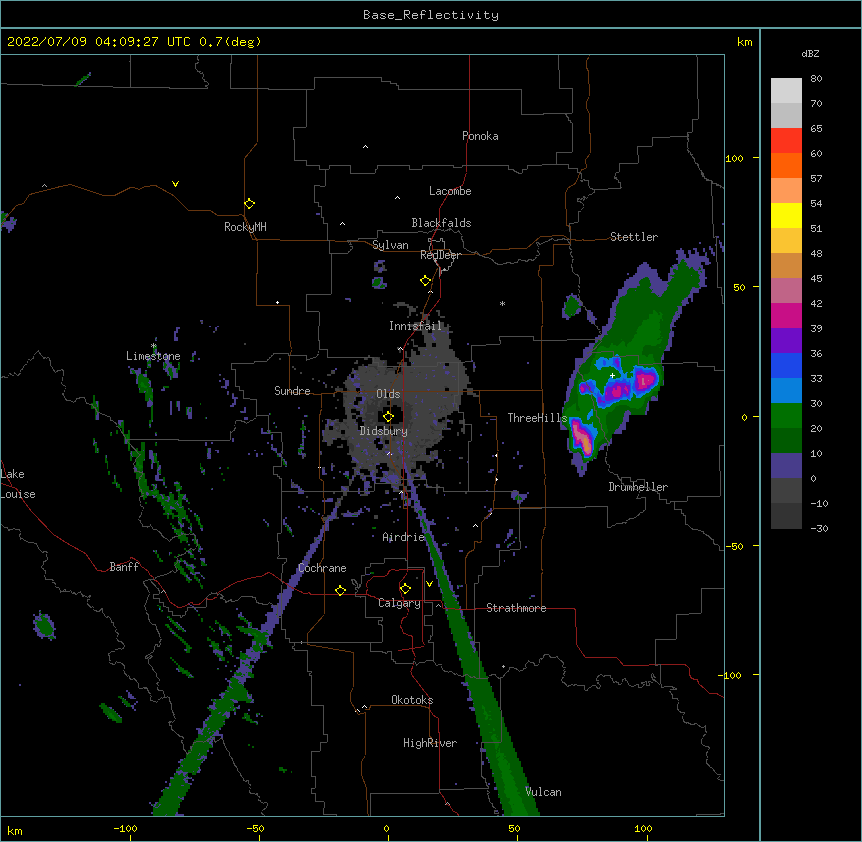Viewport: 862px width, 842px height.
Task: Click the green 30 dBZ legend color
Action: pyautogui.click(x=786, y=416)
